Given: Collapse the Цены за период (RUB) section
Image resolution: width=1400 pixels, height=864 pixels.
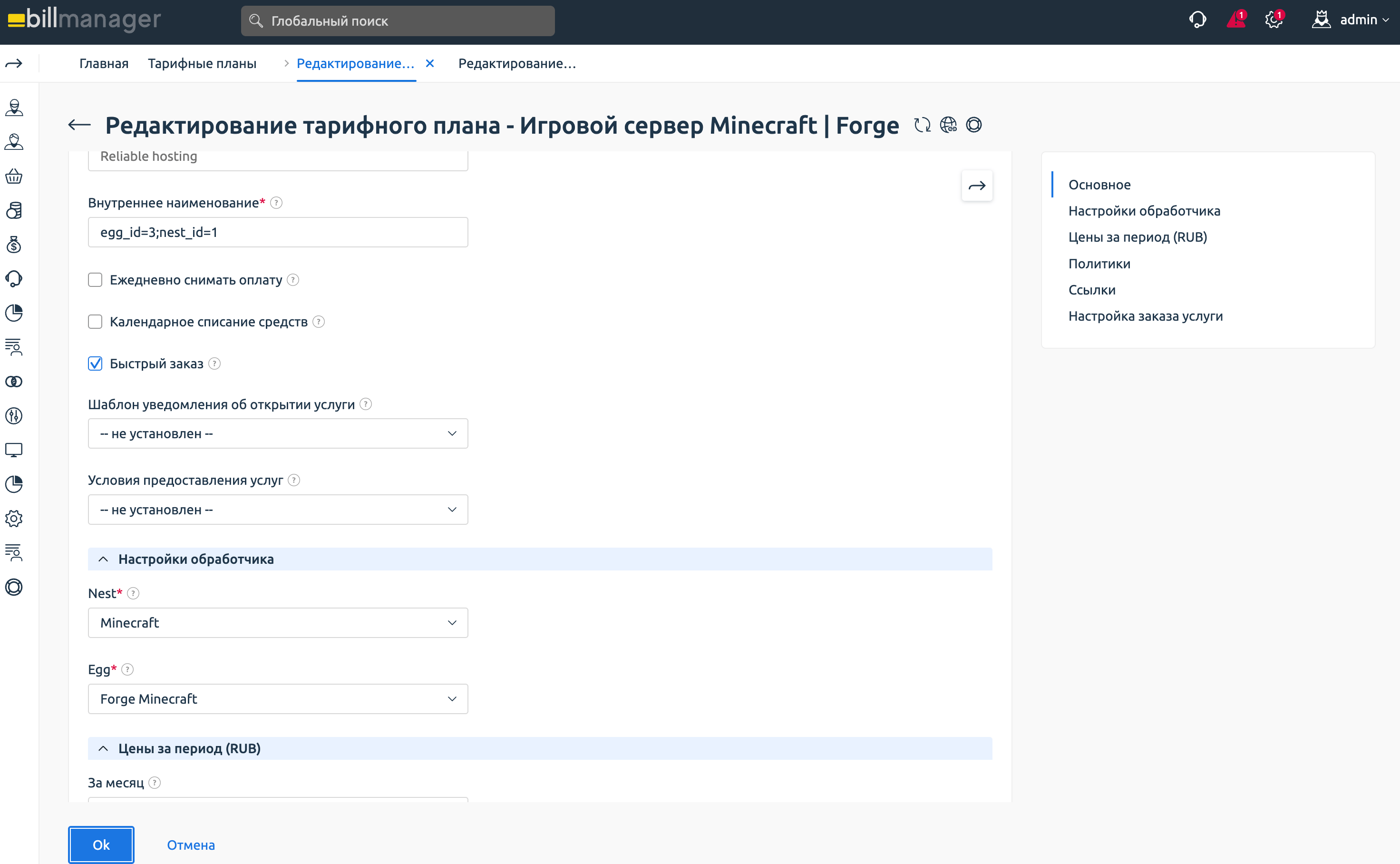Looking at the screenshot, I should click(540, 748).
